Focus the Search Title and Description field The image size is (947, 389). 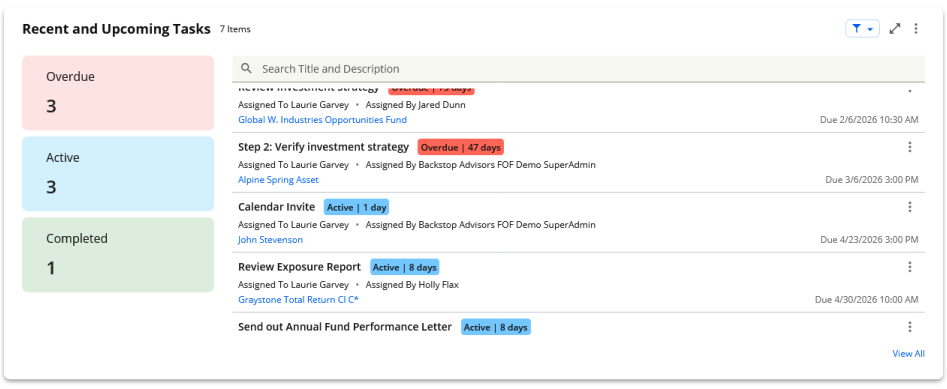578,68
